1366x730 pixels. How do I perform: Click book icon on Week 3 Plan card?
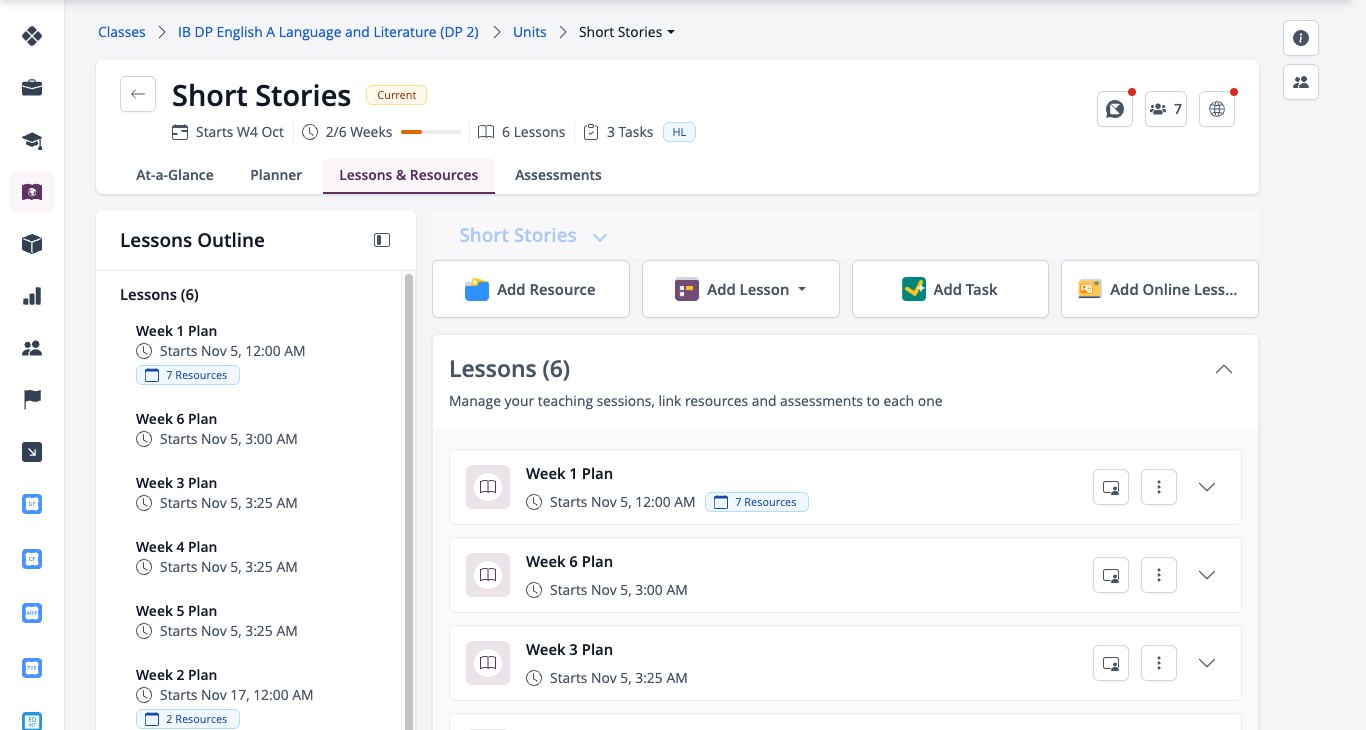coord(488,663)
